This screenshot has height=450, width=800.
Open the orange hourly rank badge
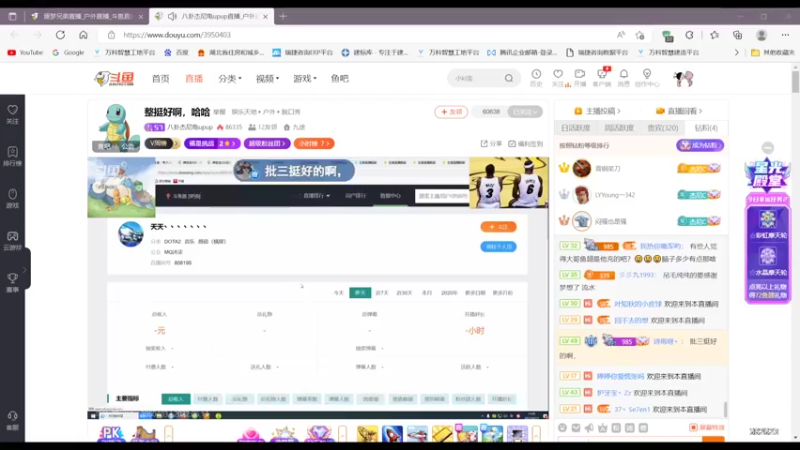314,143
